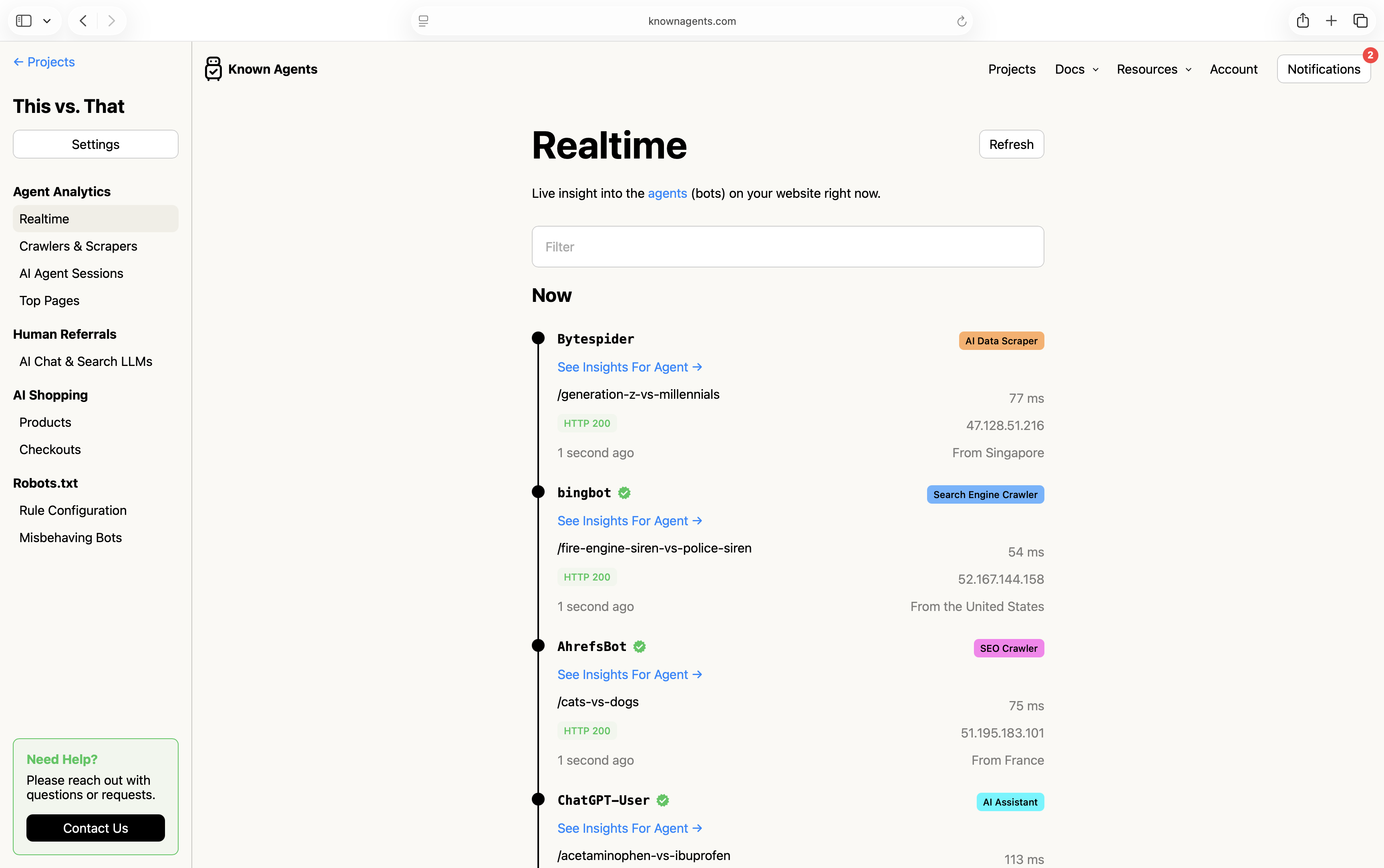Open sidebar options chevron in Safari toolbar
The height and width of the screenshot is (868, 1384).
[x=47, y=21]
